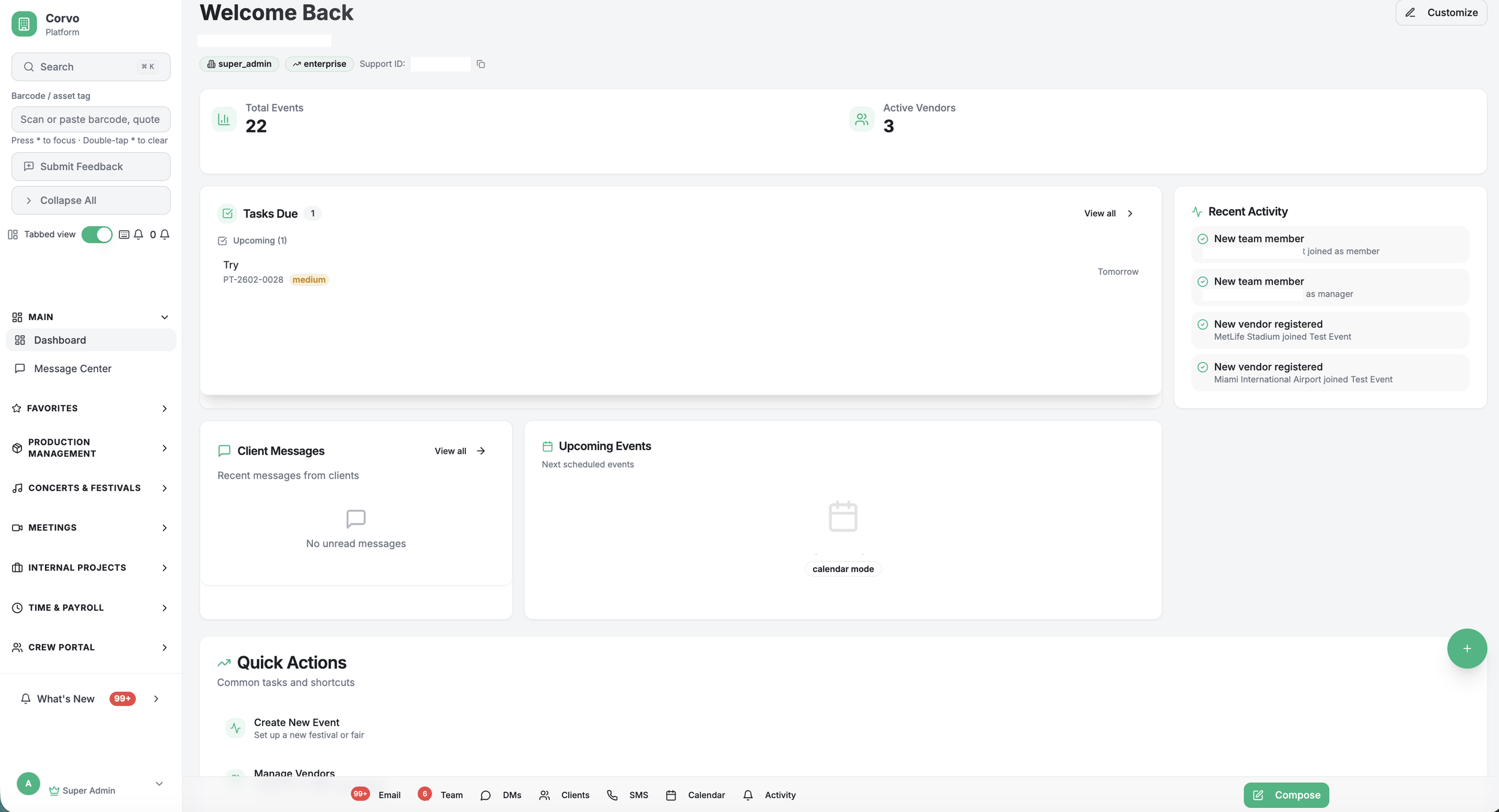Toggle the Tabbed view switch
The image size is (1499, 812).
click(97, 234)
